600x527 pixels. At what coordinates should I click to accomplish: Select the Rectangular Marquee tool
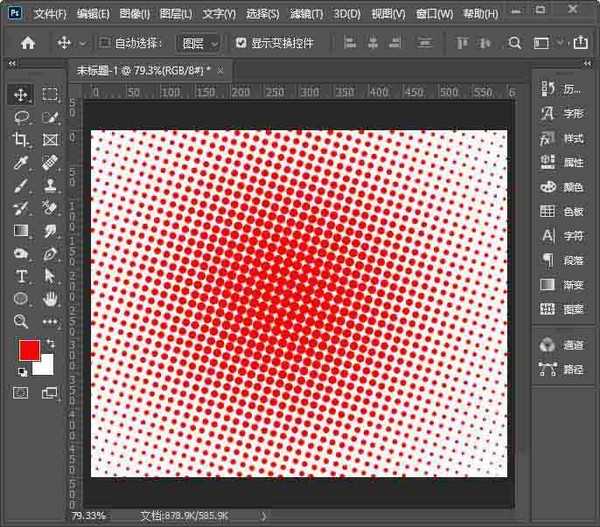50,94
